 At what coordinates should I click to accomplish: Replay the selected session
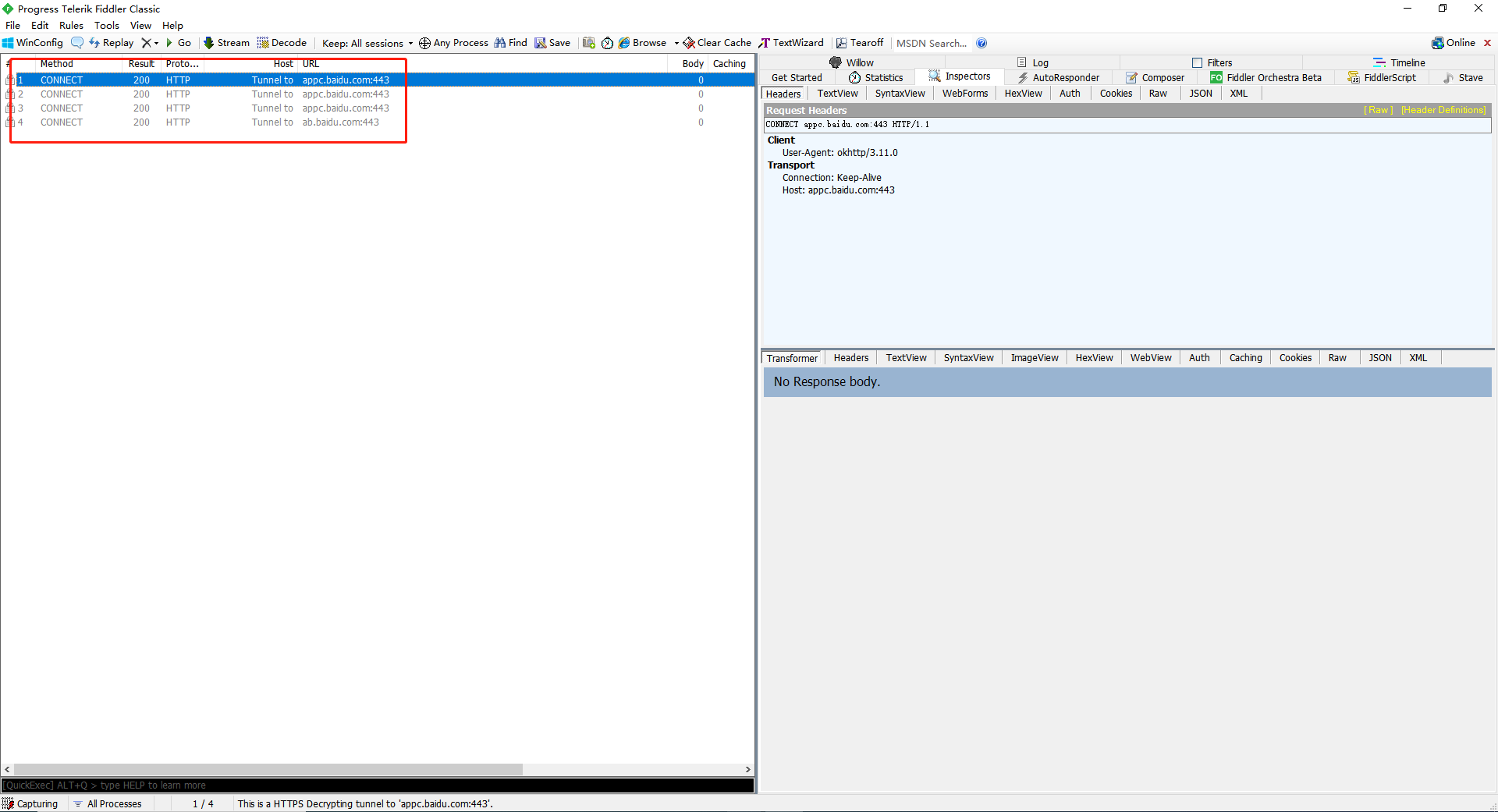coord(111,43)
